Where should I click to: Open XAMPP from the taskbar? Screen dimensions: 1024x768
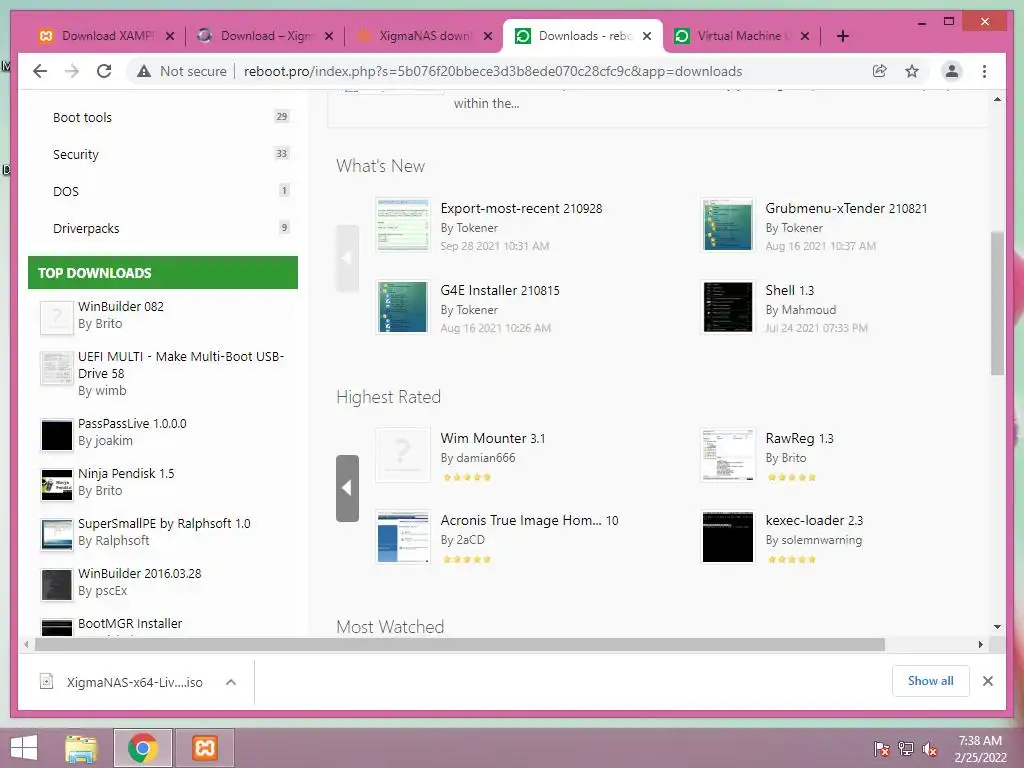click(x=205, y=748)
